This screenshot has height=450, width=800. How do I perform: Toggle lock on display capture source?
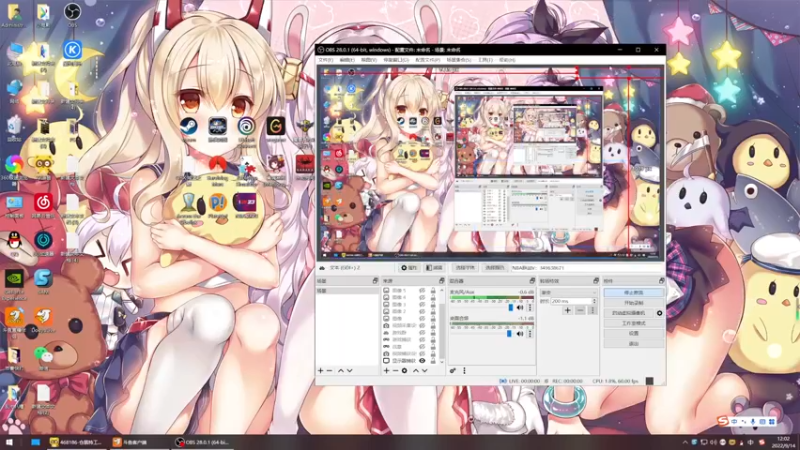pyautogui.click(x=433, y=361)
